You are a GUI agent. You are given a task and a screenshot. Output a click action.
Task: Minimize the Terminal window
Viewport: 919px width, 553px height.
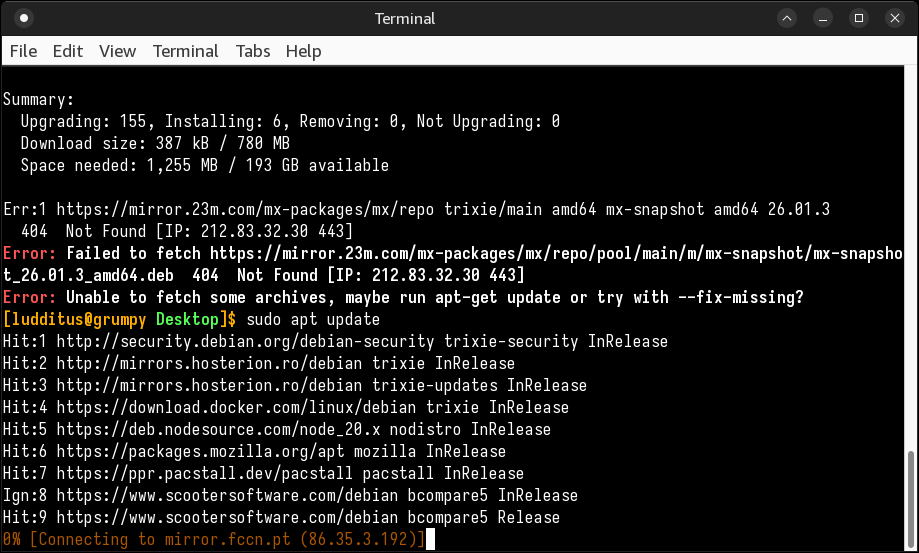[824, 18]
